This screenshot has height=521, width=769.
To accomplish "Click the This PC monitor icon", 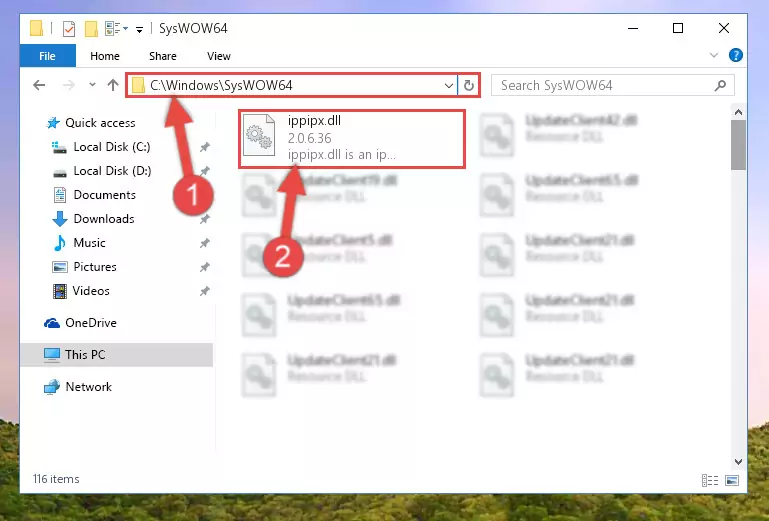I will click(52, 355).
